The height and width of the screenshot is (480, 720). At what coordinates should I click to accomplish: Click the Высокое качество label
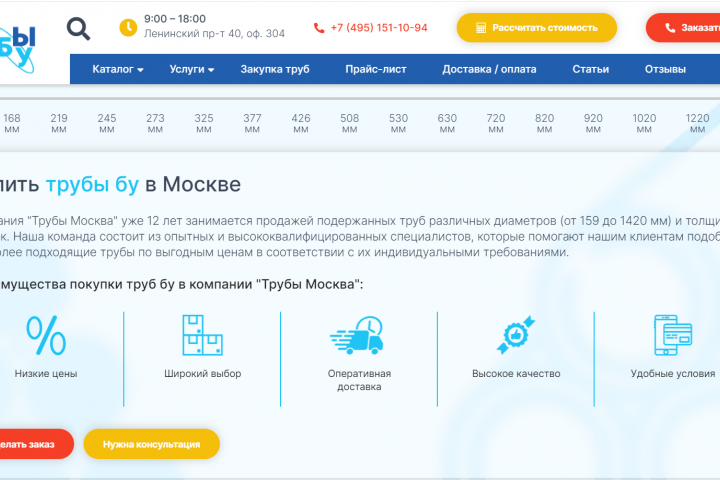516,373
